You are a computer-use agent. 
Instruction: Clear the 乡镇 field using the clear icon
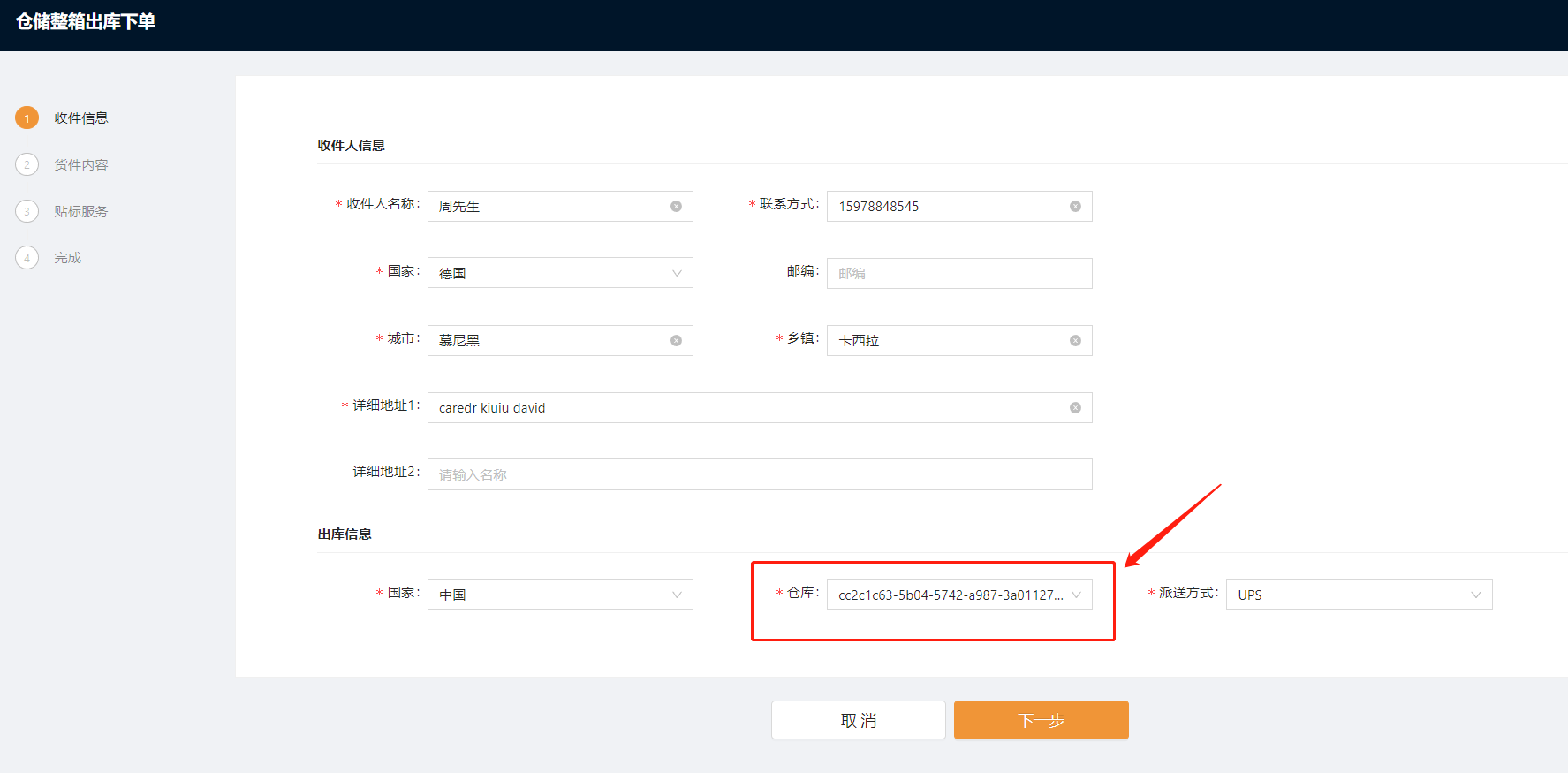[x=1075, y=341]
